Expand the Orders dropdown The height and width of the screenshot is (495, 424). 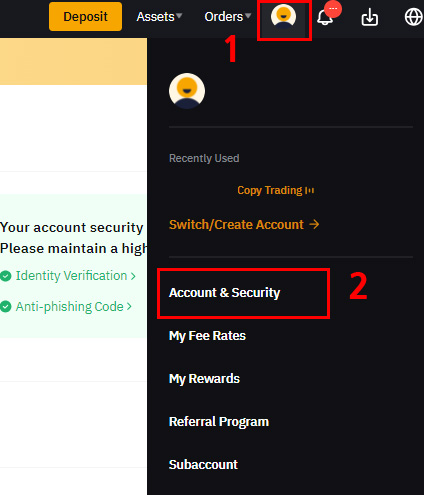pyautogui.click(x=228, y=16)
